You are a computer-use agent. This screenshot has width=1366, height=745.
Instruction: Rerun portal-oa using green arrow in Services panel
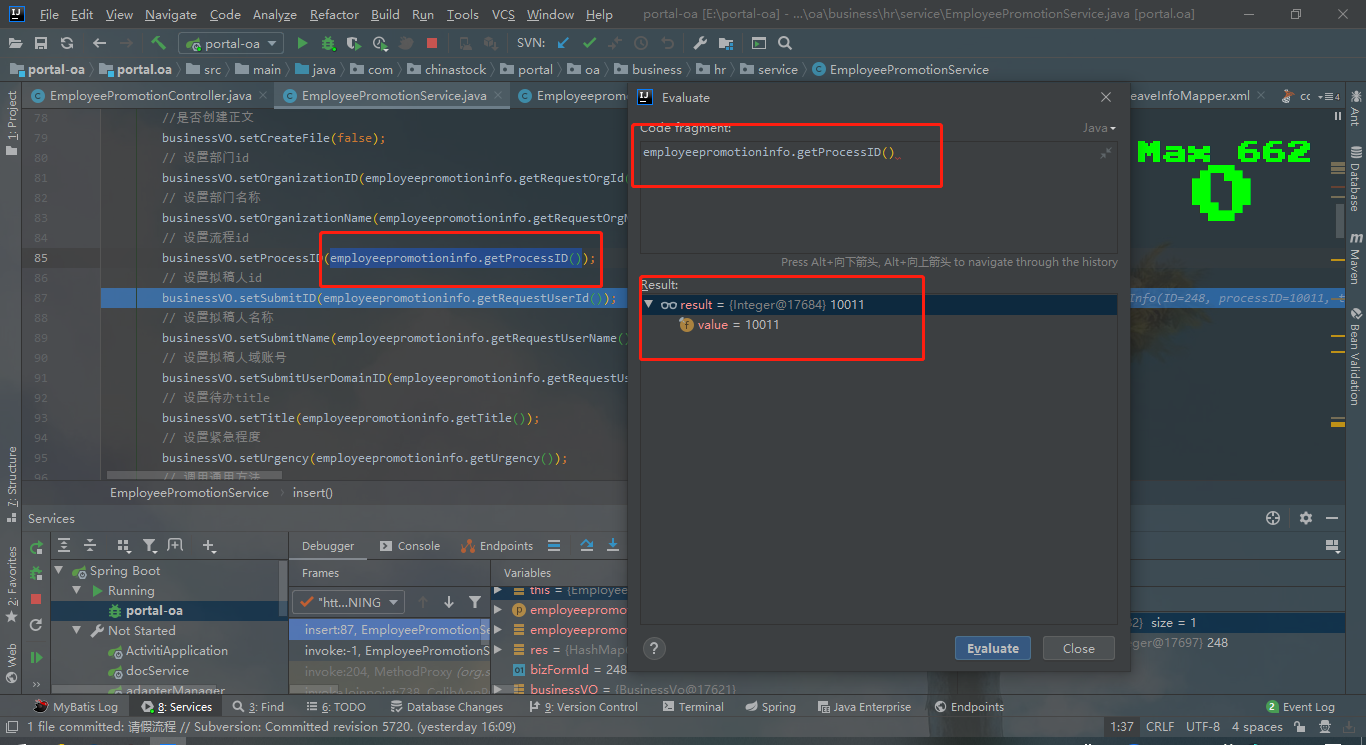36,545
